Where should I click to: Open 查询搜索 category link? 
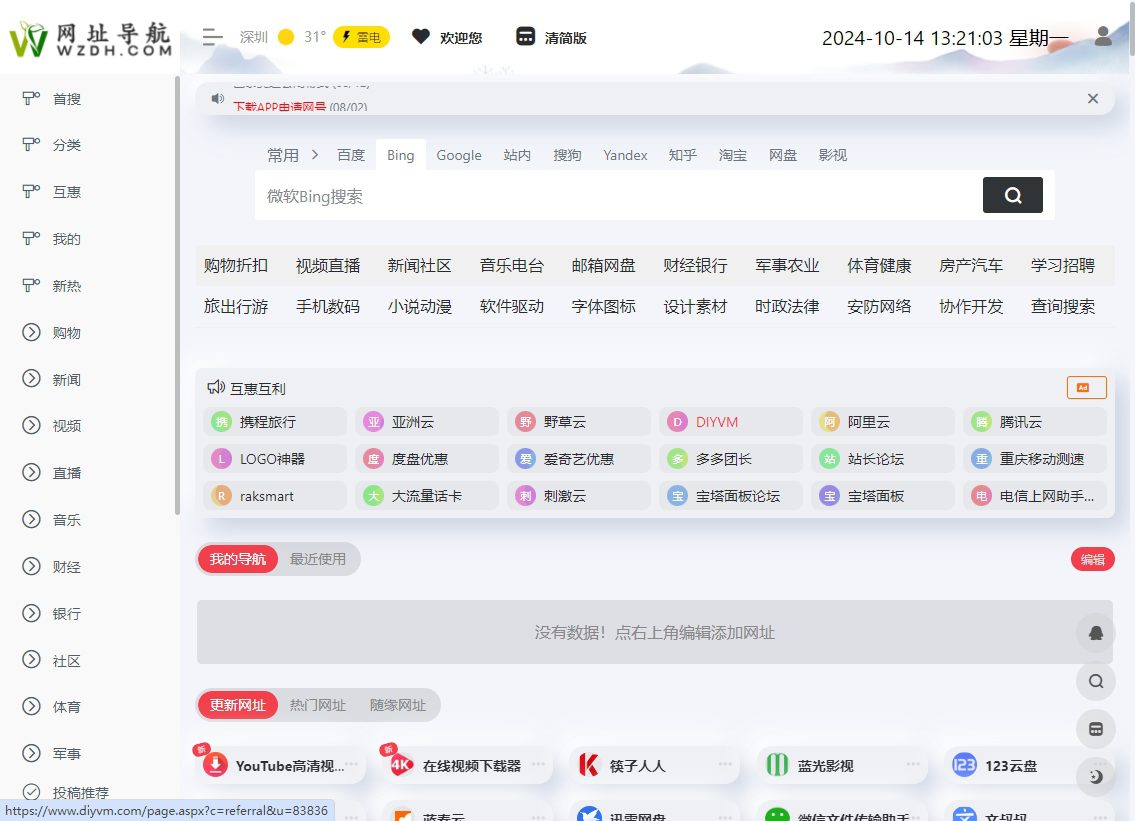[x=1063, y=306]
